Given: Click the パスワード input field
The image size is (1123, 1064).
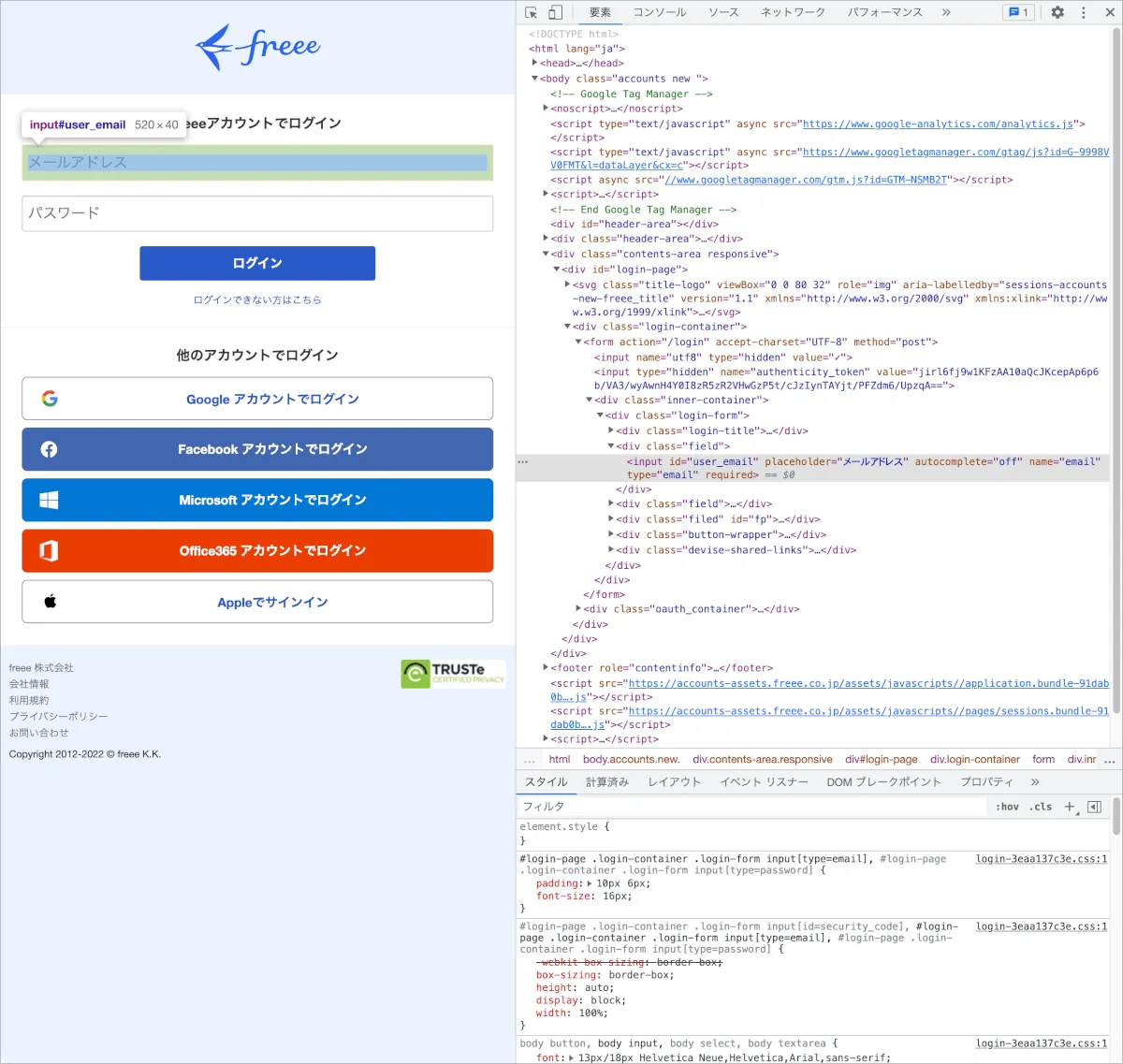Looking at the screenshot, I should coord(257,213).
